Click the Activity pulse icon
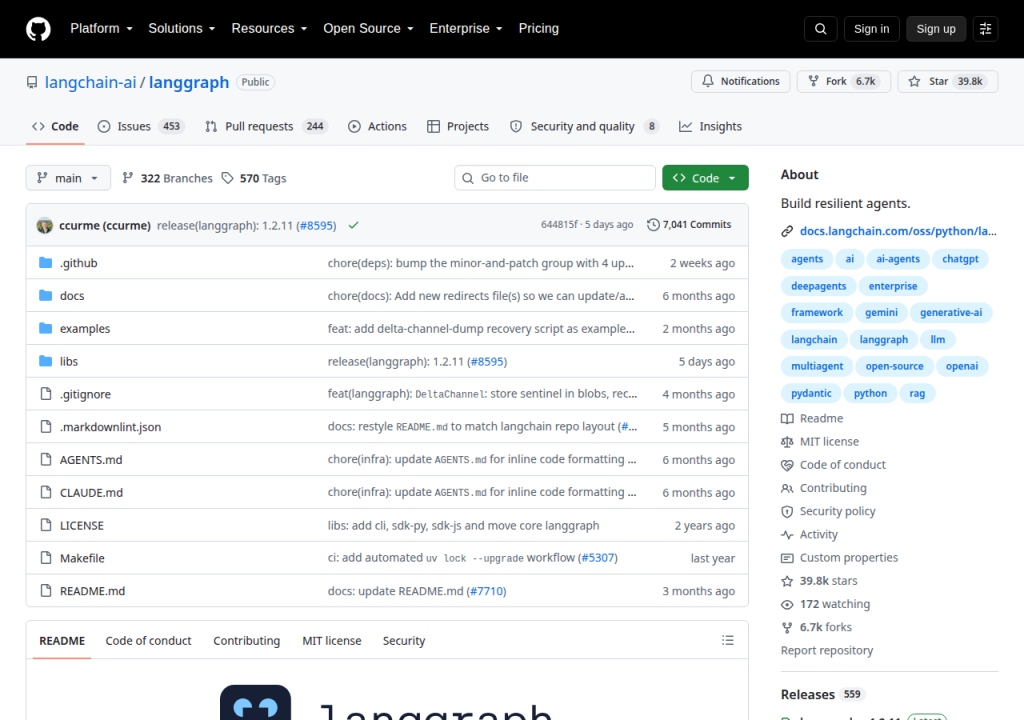The width and height of the screenshot is (1024, 720). pos(787,535)
